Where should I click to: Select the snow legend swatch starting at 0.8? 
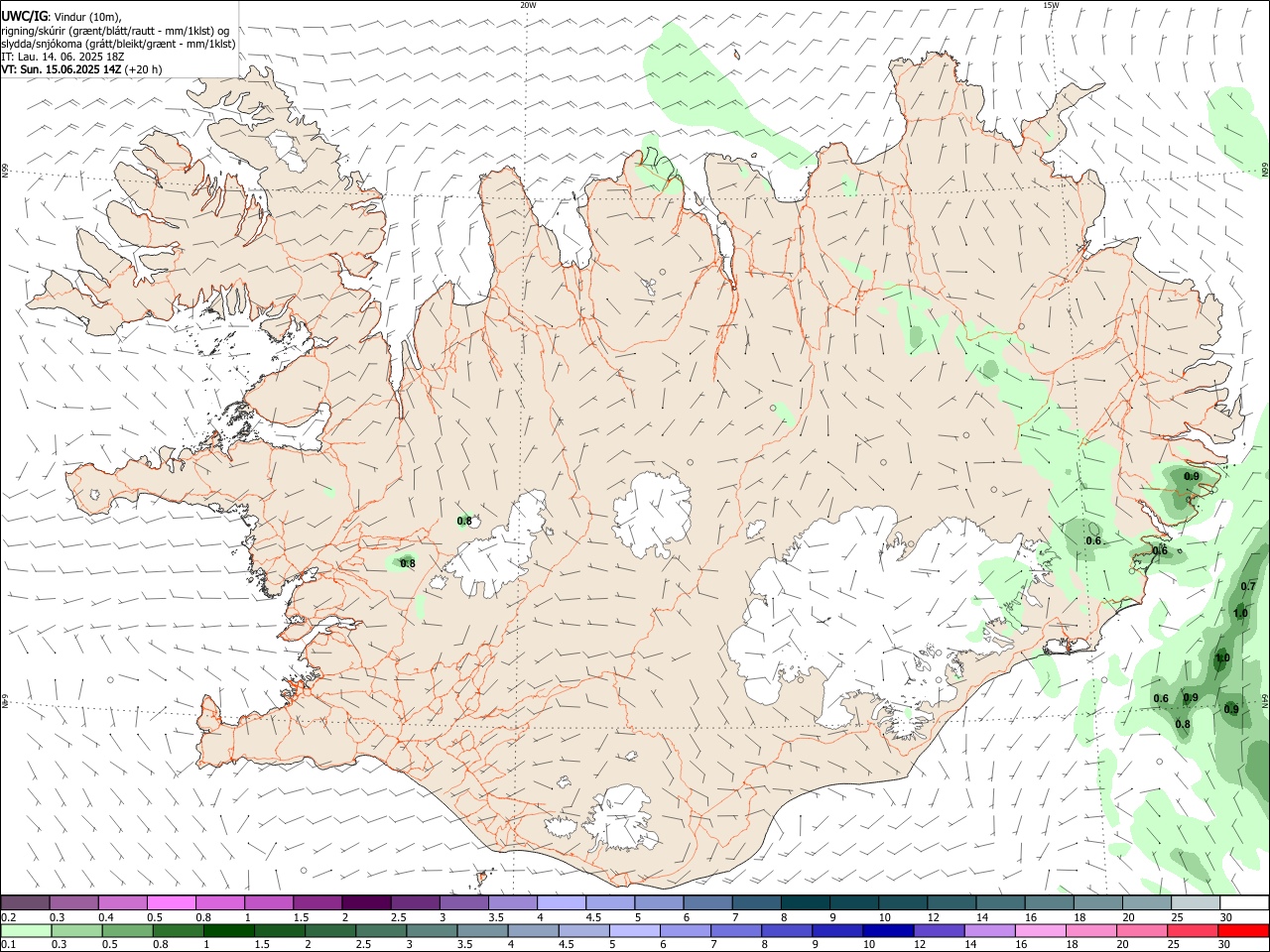pyautogui.click(x=219, y=902)
